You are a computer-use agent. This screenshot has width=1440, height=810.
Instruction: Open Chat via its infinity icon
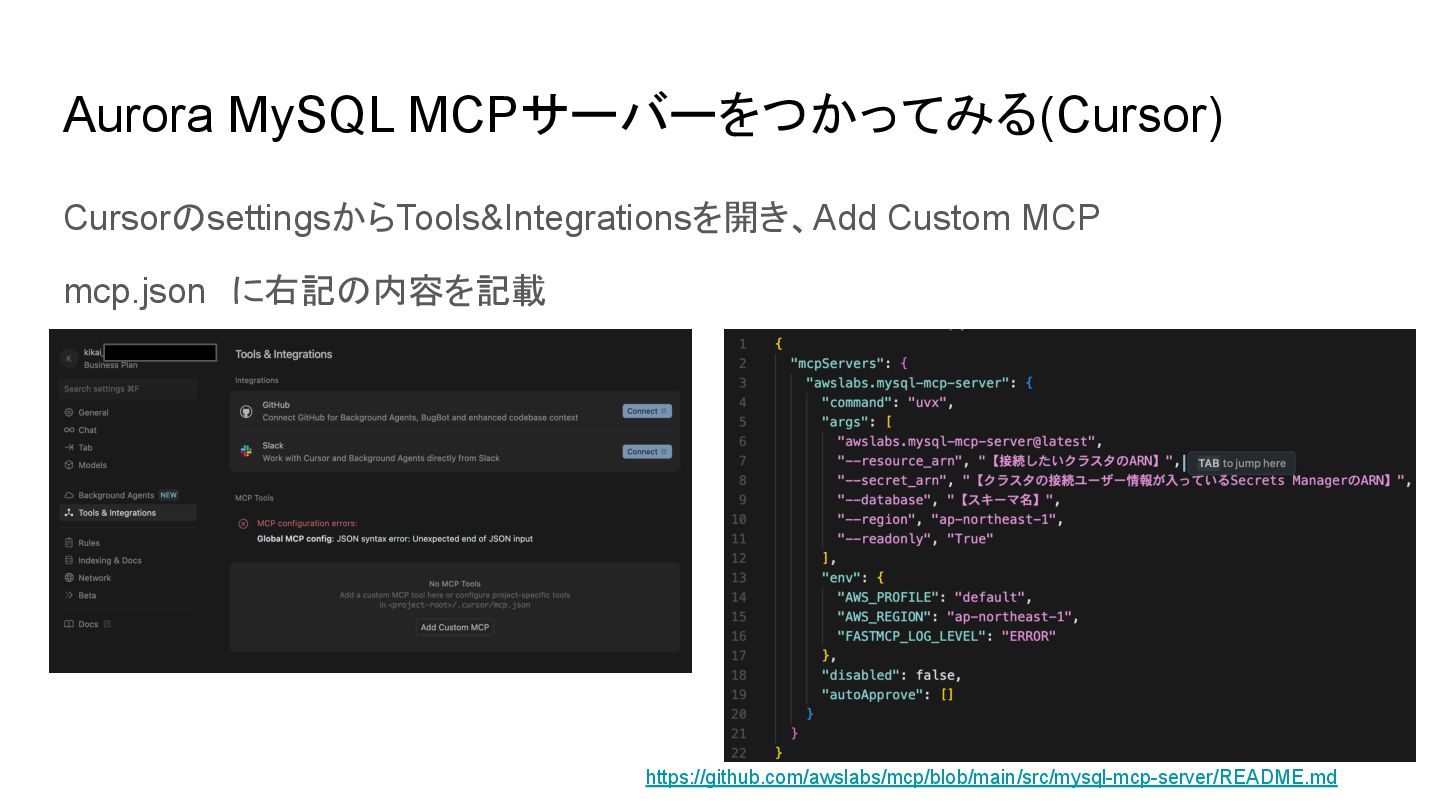point(68,430)
